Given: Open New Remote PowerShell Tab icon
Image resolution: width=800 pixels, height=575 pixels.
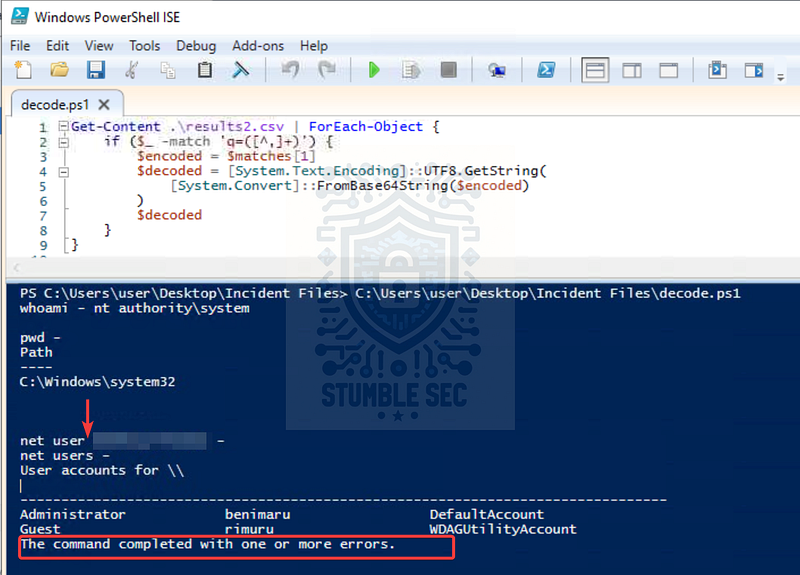Looking at the screenshot, I should point(497,70).
